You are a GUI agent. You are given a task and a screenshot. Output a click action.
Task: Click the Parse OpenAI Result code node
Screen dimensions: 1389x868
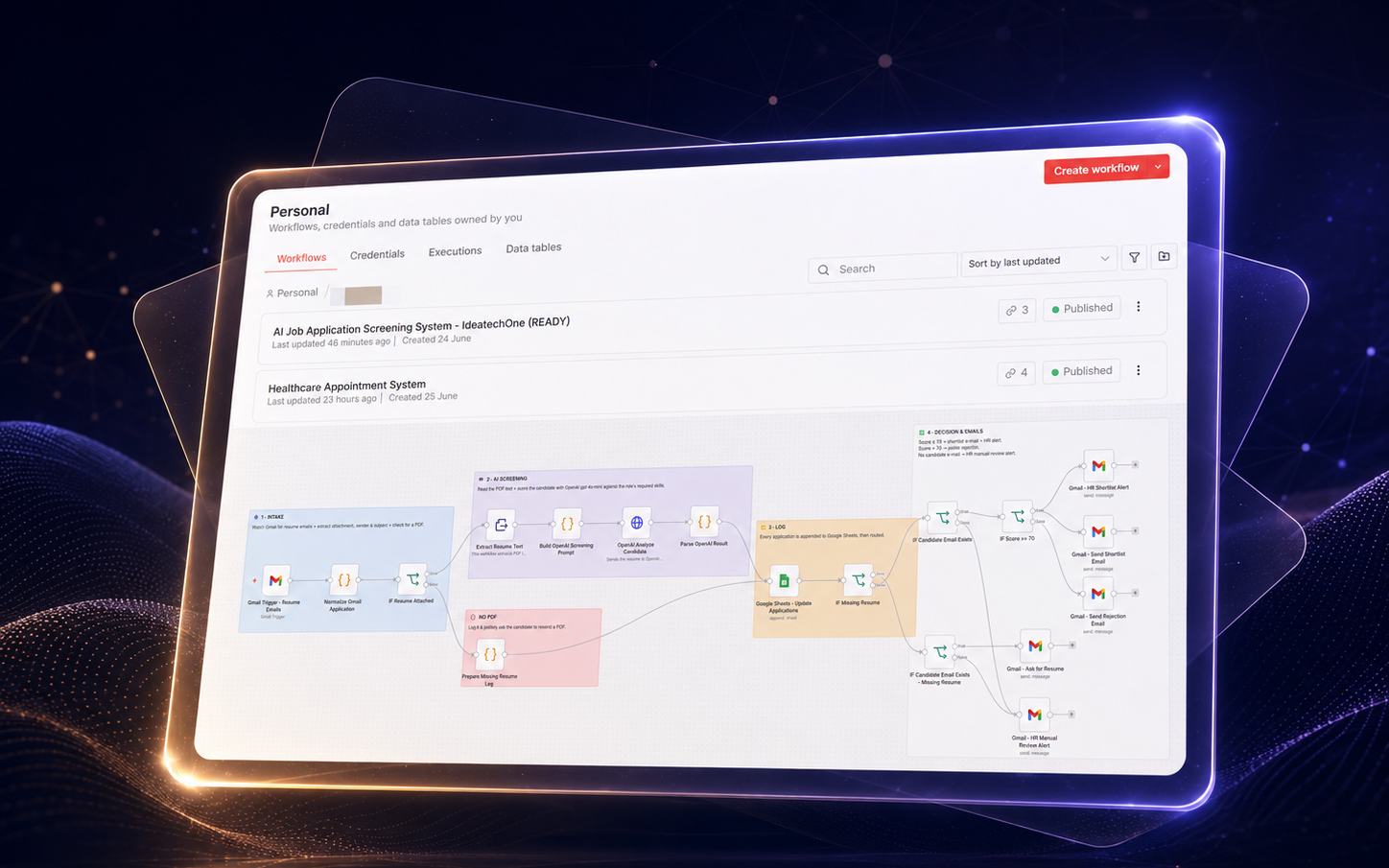tap(704, 522)
